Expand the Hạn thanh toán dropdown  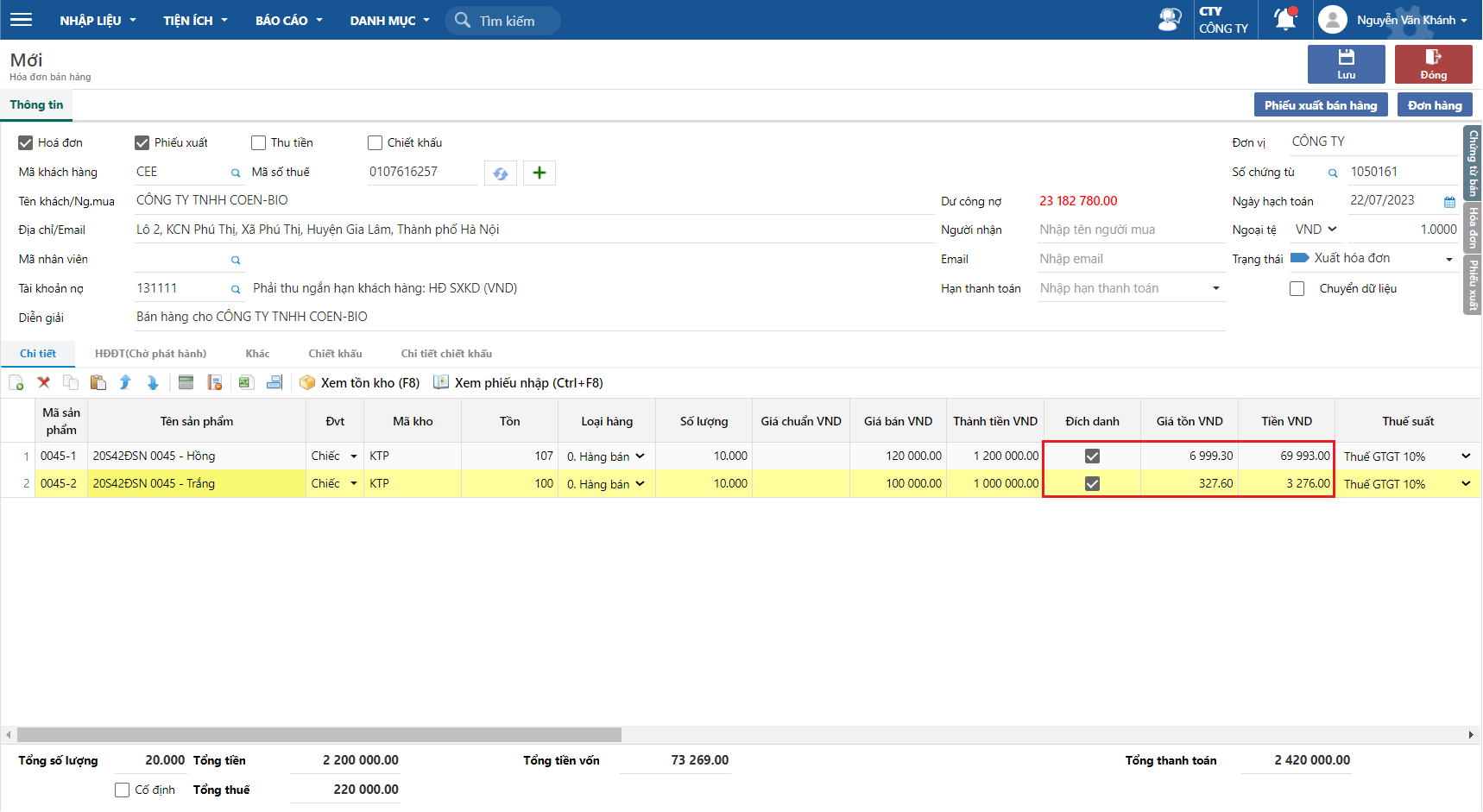(x=1216, y=288)
